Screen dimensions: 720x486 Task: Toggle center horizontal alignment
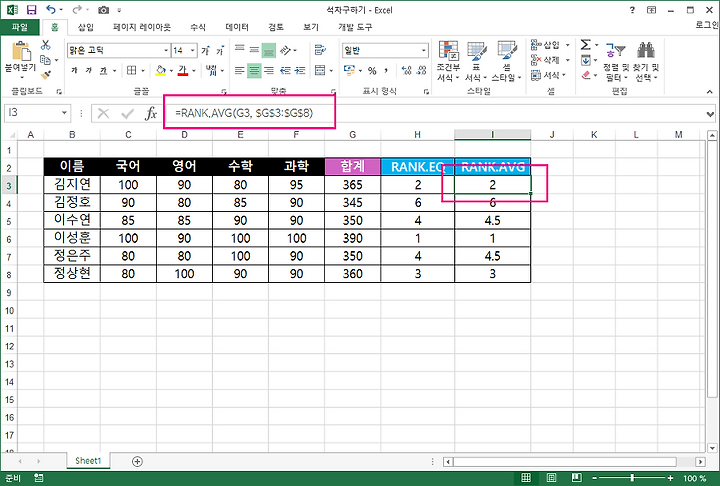tap(254, 70)
